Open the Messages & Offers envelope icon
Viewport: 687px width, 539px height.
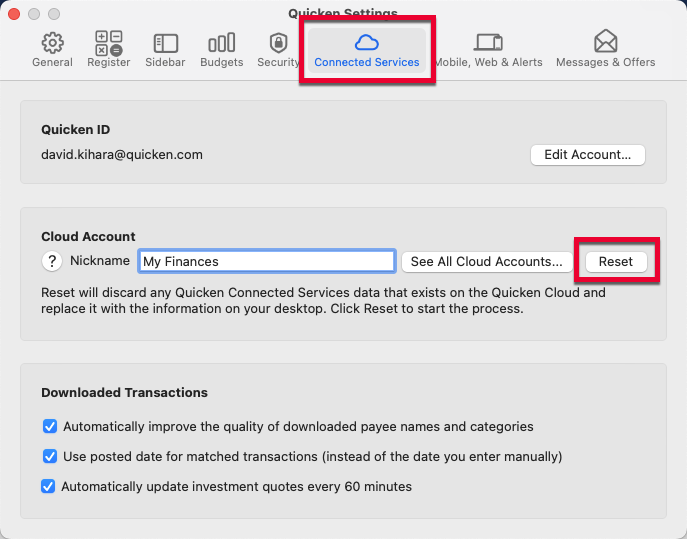coord(606,41)
